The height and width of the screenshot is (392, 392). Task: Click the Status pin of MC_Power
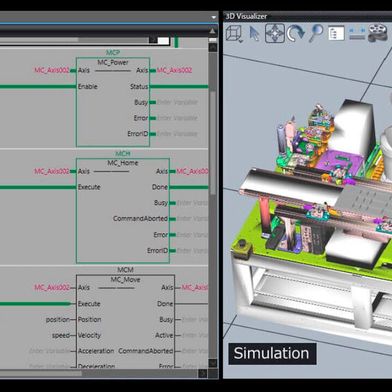pos(139,86)
